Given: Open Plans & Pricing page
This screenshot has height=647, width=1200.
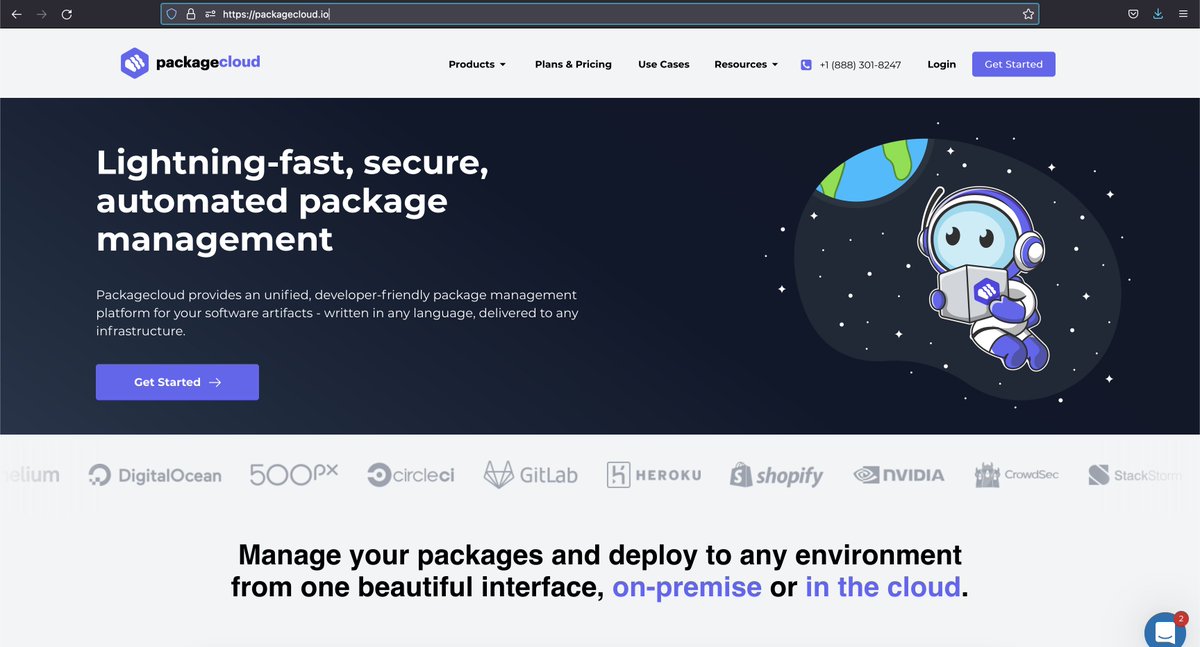Looking at the screenshot, I should 573,64.
